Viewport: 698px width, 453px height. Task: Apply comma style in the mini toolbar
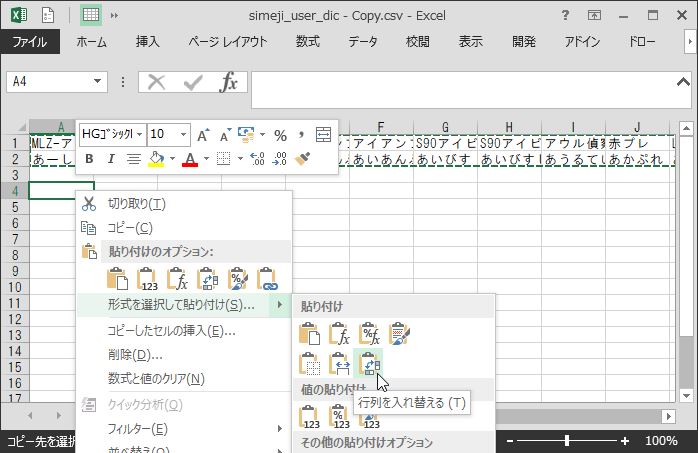pos(301,135)
